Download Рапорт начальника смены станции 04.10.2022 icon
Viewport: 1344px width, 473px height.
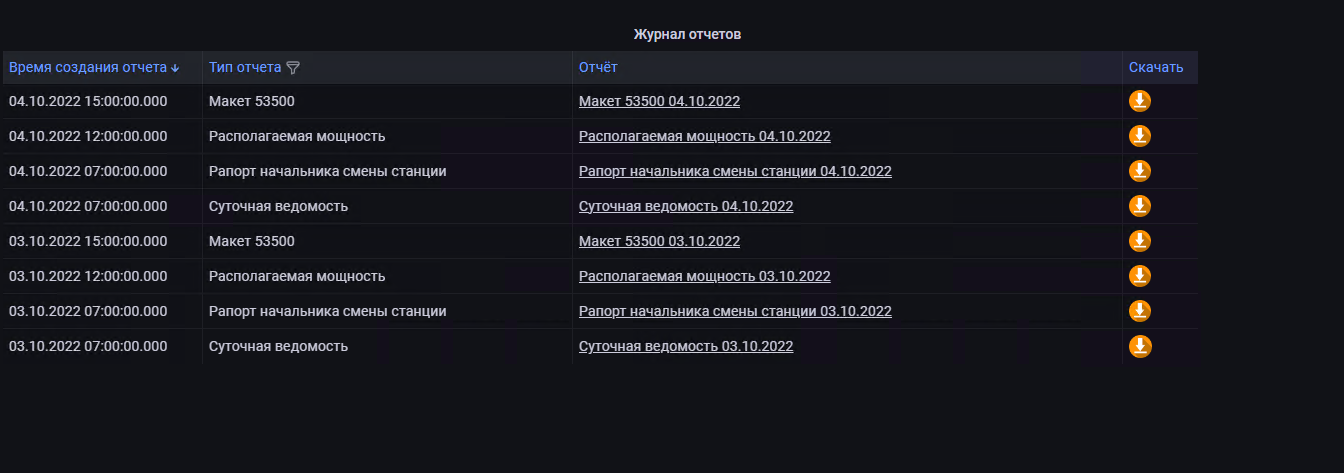coord(1140,171)
